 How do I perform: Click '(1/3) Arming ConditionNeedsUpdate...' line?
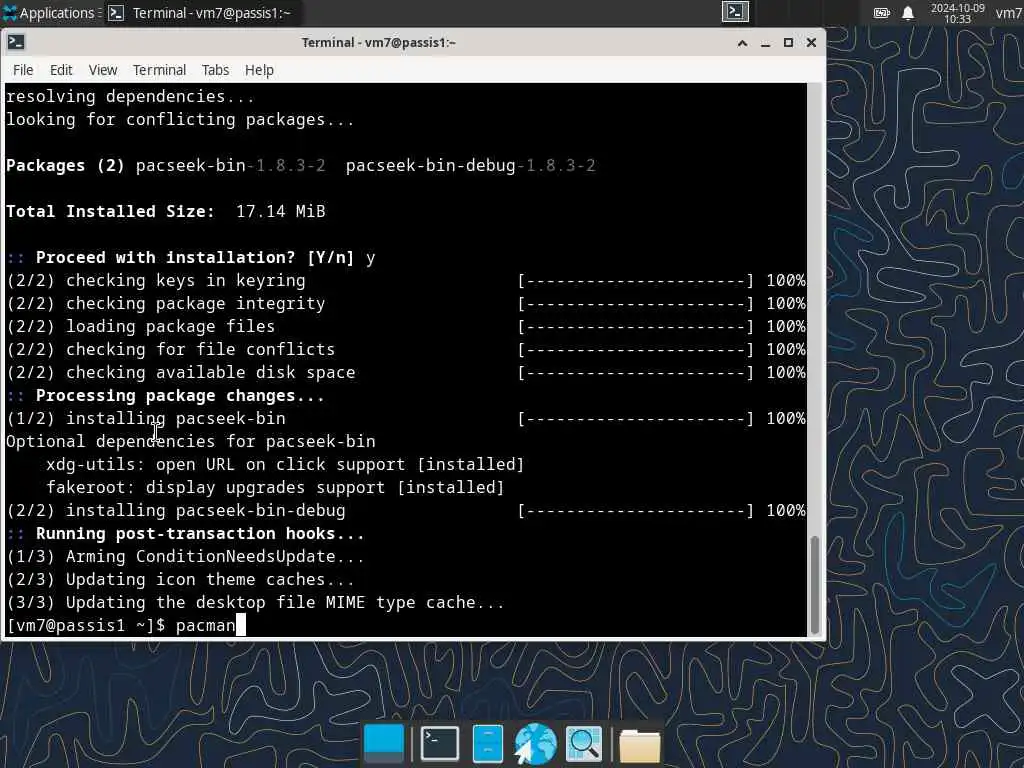click(x=185, y=556)
